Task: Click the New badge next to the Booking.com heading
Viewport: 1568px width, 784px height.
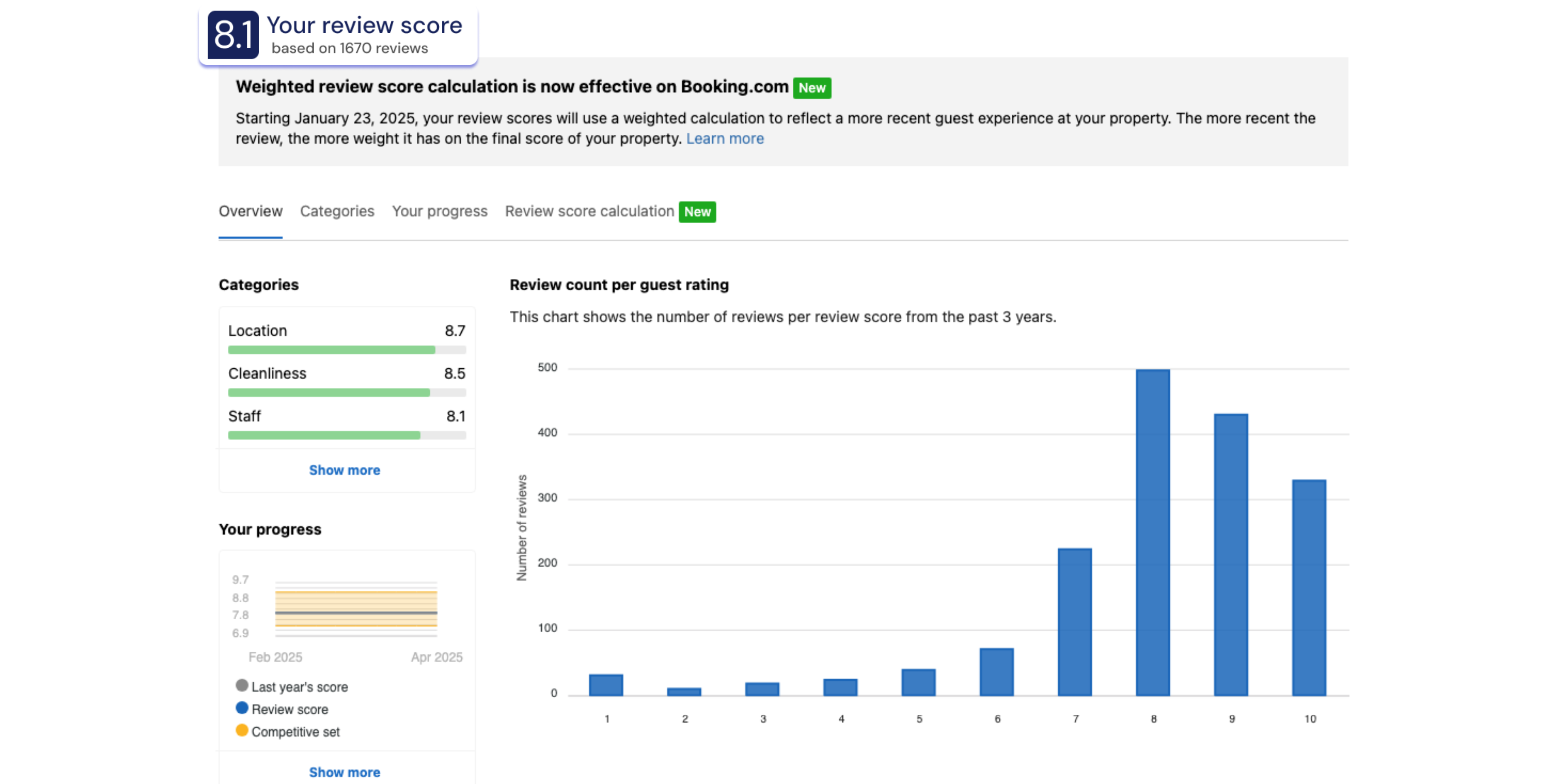Action: (x=812, y=88)
